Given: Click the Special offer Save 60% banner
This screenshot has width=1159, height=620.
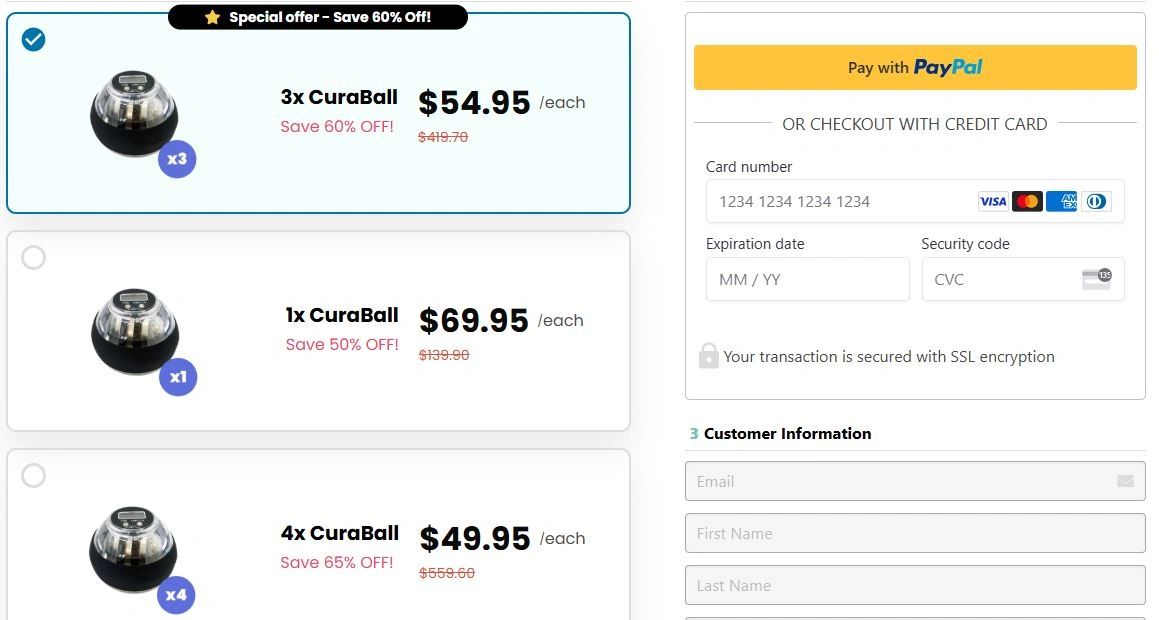Looking at the screenshot, I should (318, 17).
